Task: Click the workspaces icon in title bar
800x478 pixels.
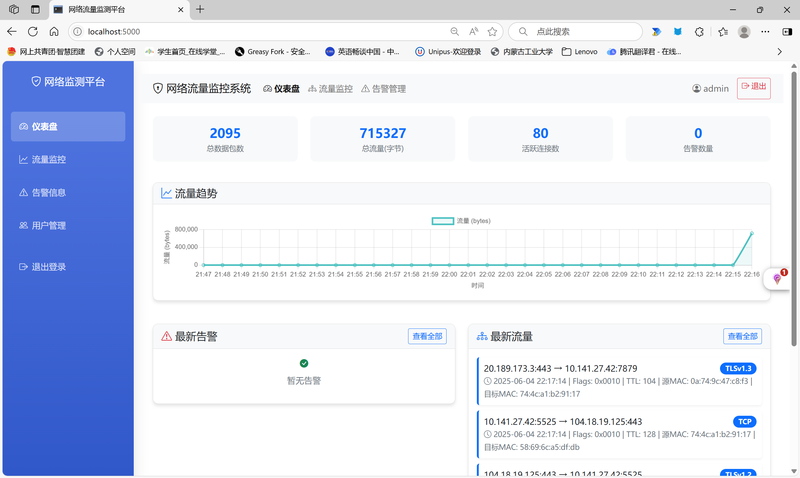Action: tap(14, 9)
